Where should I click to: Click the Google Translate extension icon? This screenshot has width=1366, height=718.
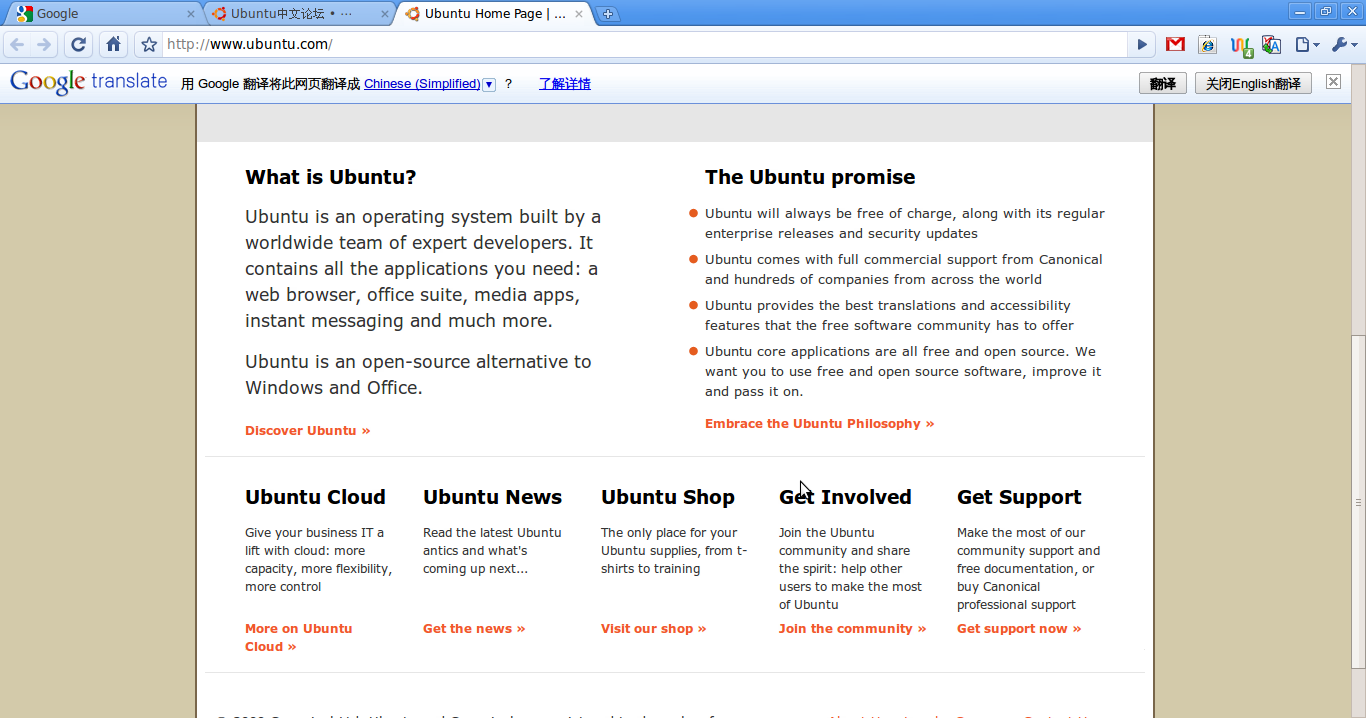click(1271, 44)
